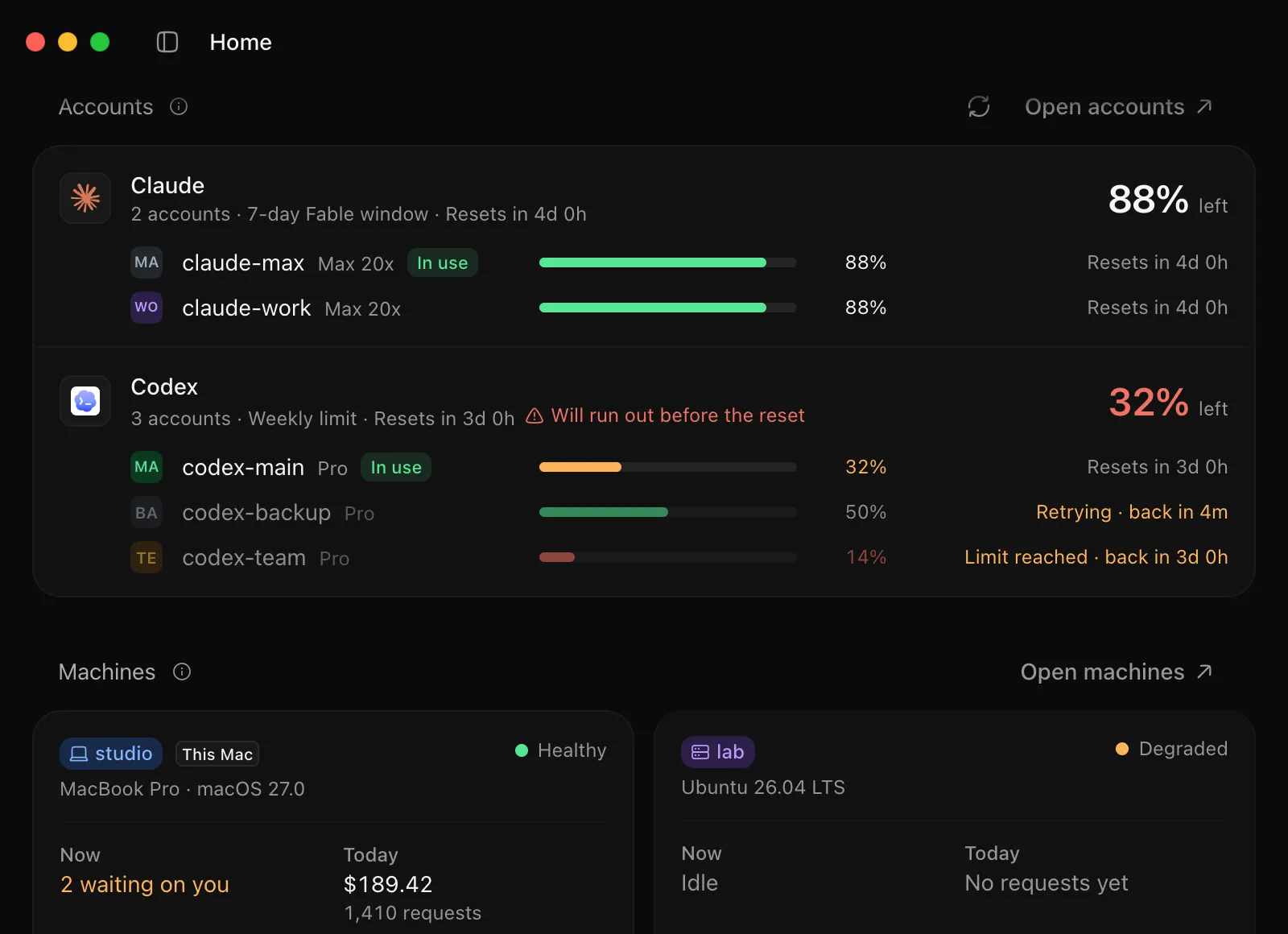Click the In use badge on claude-max

coord(443,262)
